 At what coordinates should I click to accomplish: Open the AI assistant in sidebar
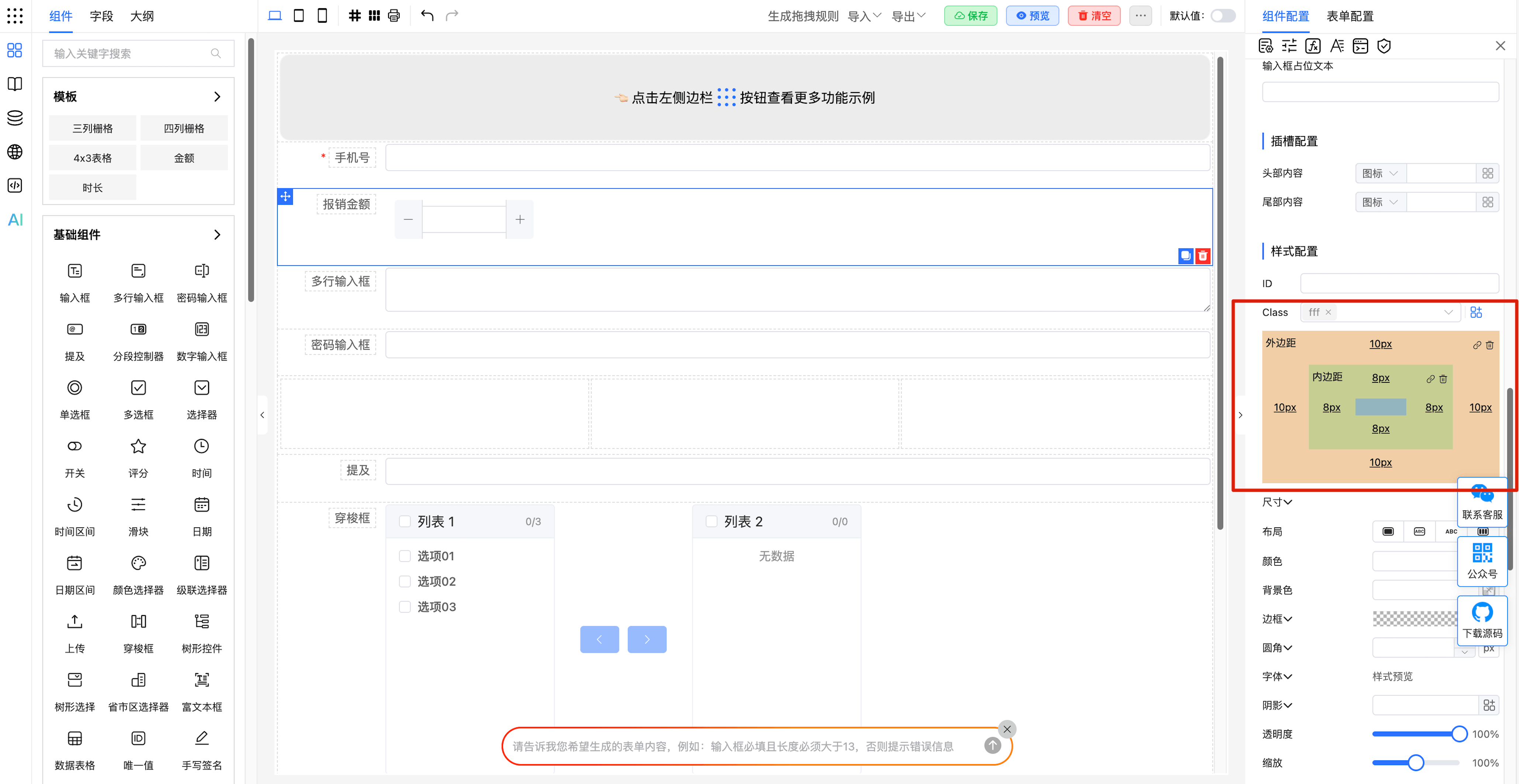point(15,219)
